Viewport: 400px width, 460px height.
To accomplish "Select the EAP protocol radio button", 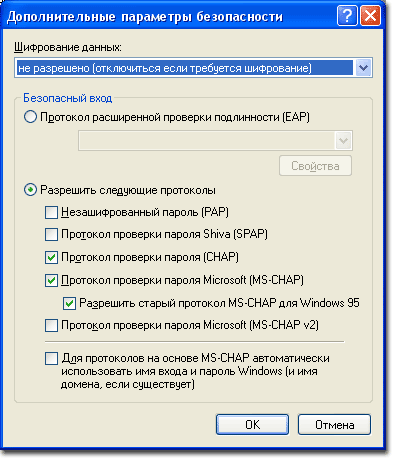I will pyautogui.click(x=30, y=117).
